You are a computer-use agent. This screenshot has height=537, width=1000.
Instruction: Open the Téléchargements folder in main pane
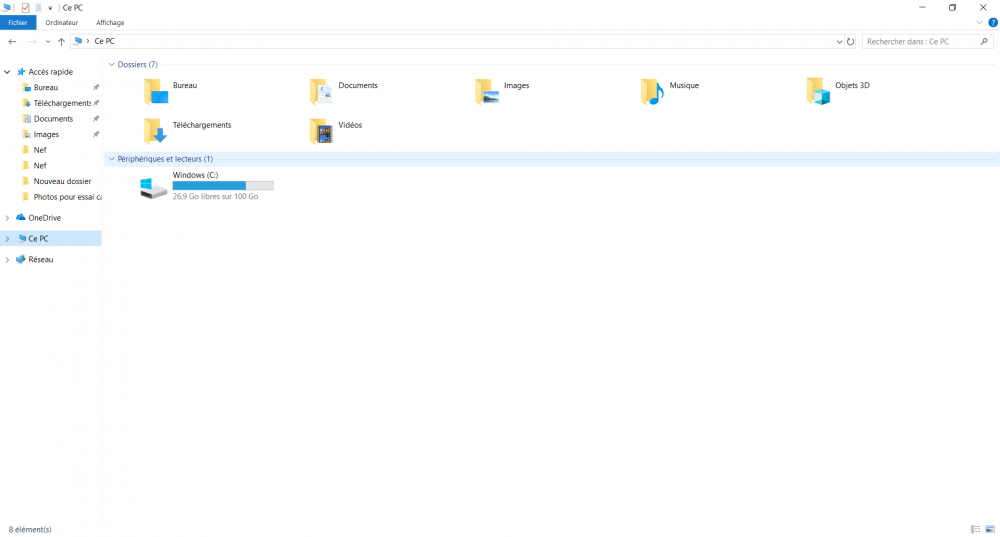(x=155, y=131)
